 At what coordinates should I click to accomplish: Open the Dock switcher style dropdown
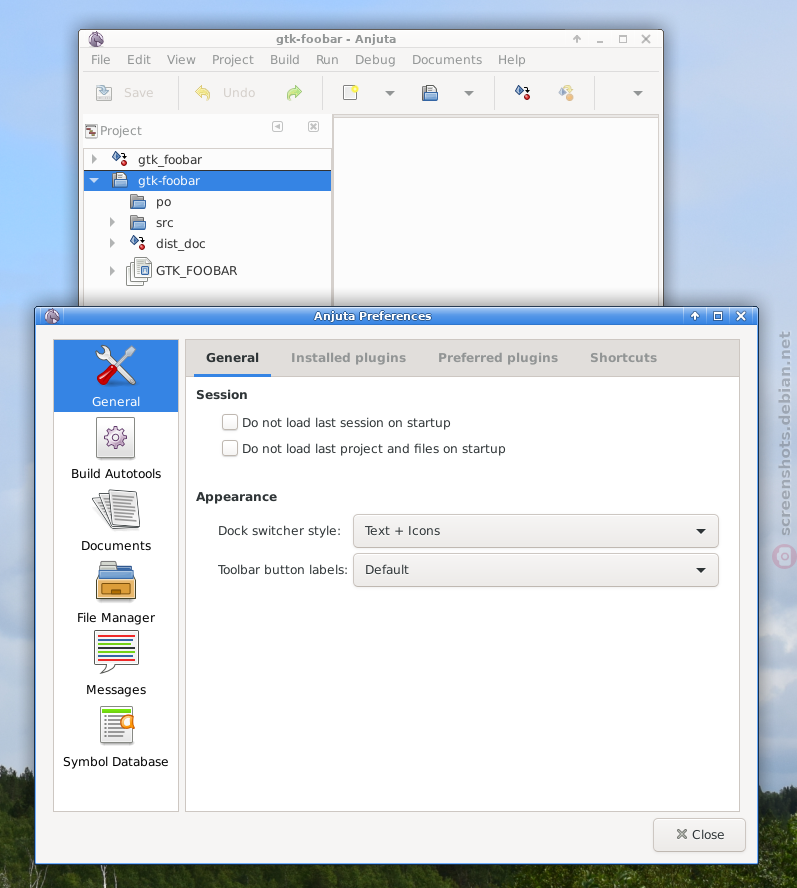click(535, 531)
